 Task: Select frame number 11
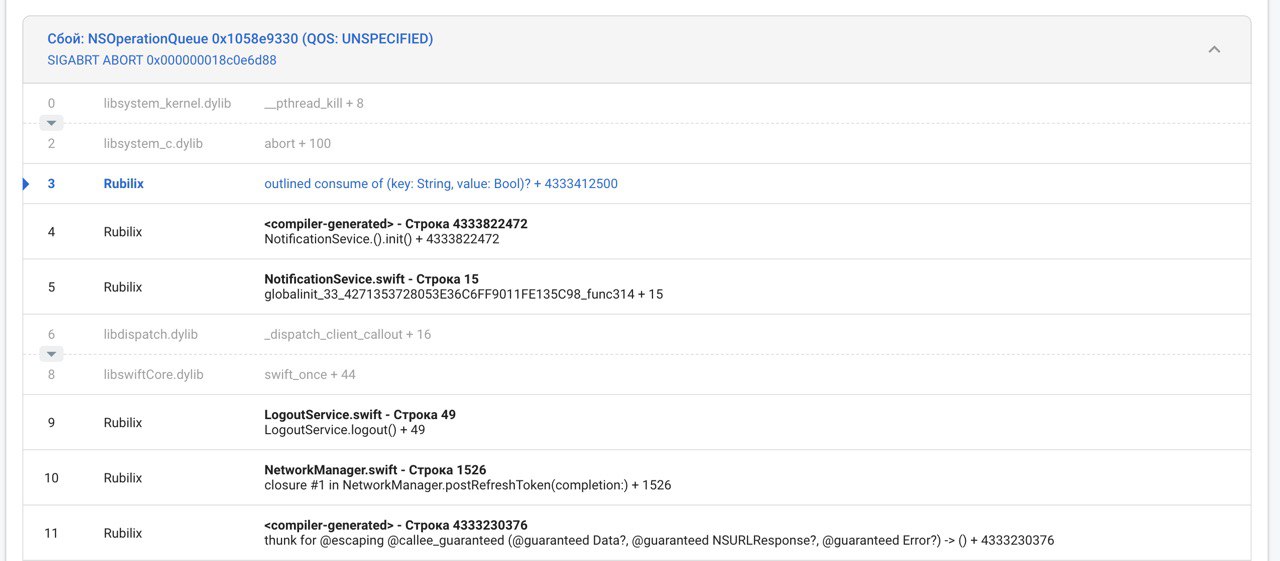pos(51,533)
